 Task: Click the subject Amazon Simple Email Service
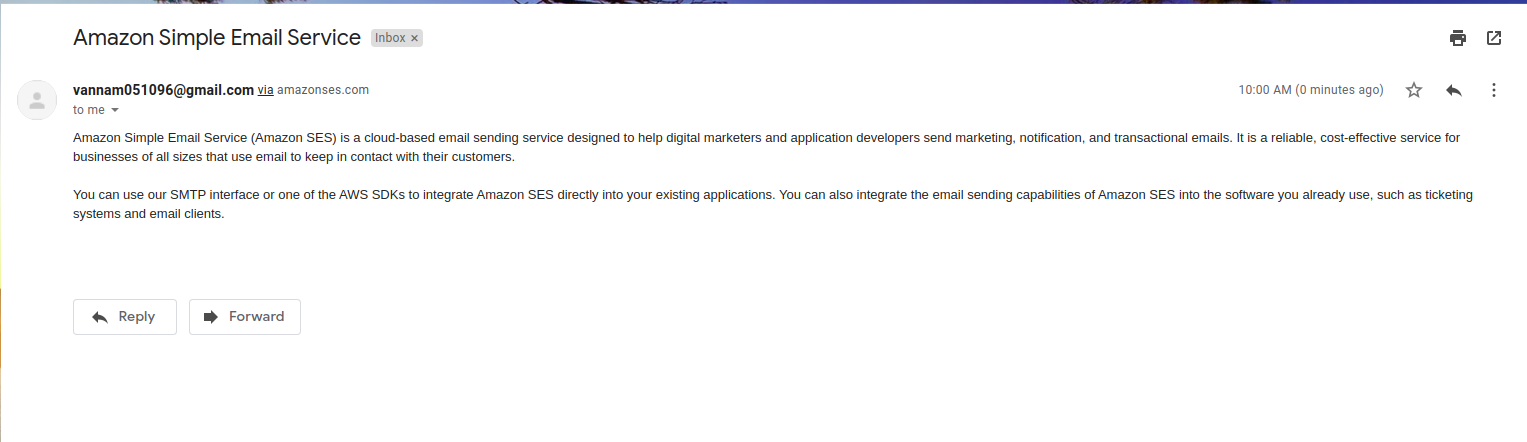(217, 38)
